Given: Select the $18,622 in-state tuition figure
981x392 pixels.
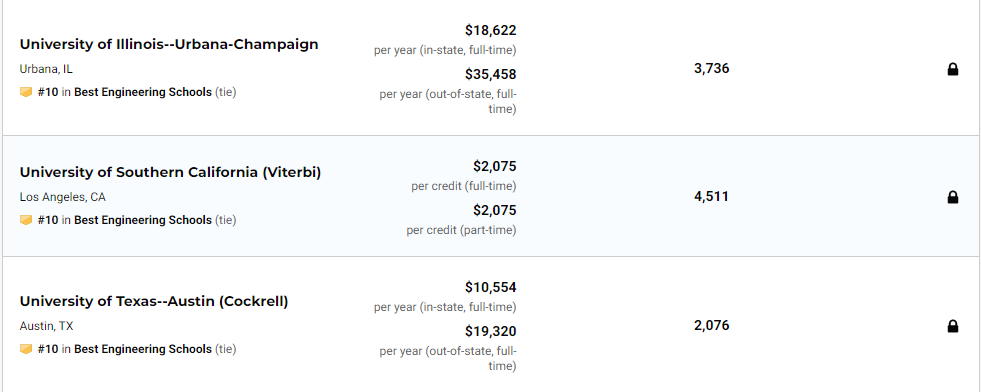Looking at the screenshot, I should (x=490, y=31).
